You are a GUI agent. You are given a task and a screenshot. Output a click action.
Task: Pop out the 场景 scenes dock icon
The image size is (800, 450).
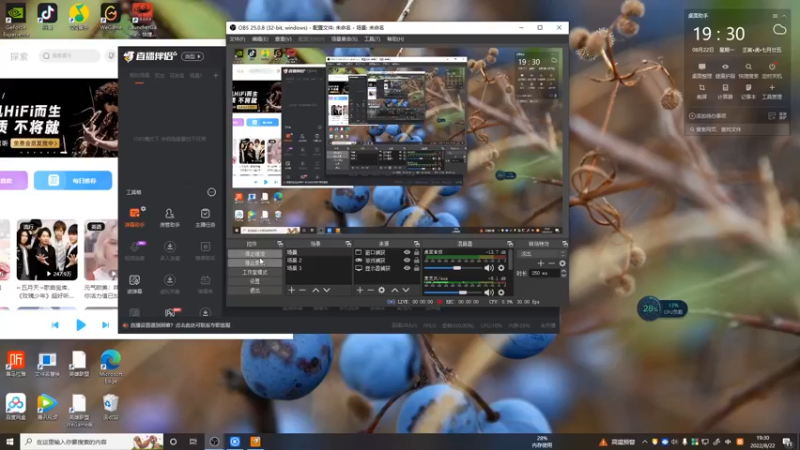pos(348,244)
